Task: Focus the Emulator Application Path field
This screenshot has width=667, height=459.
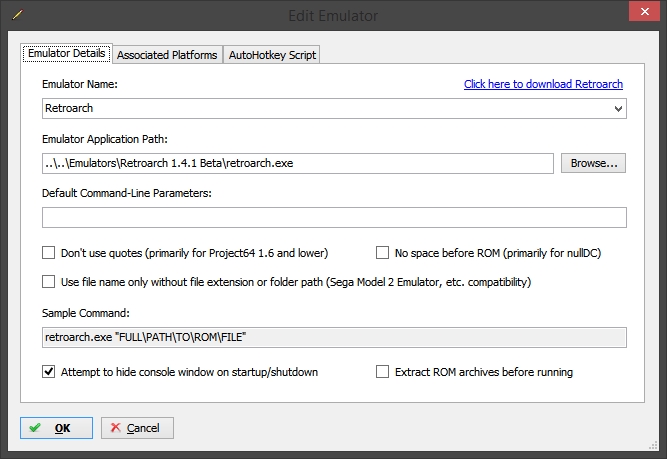Action: pos(298,163)
